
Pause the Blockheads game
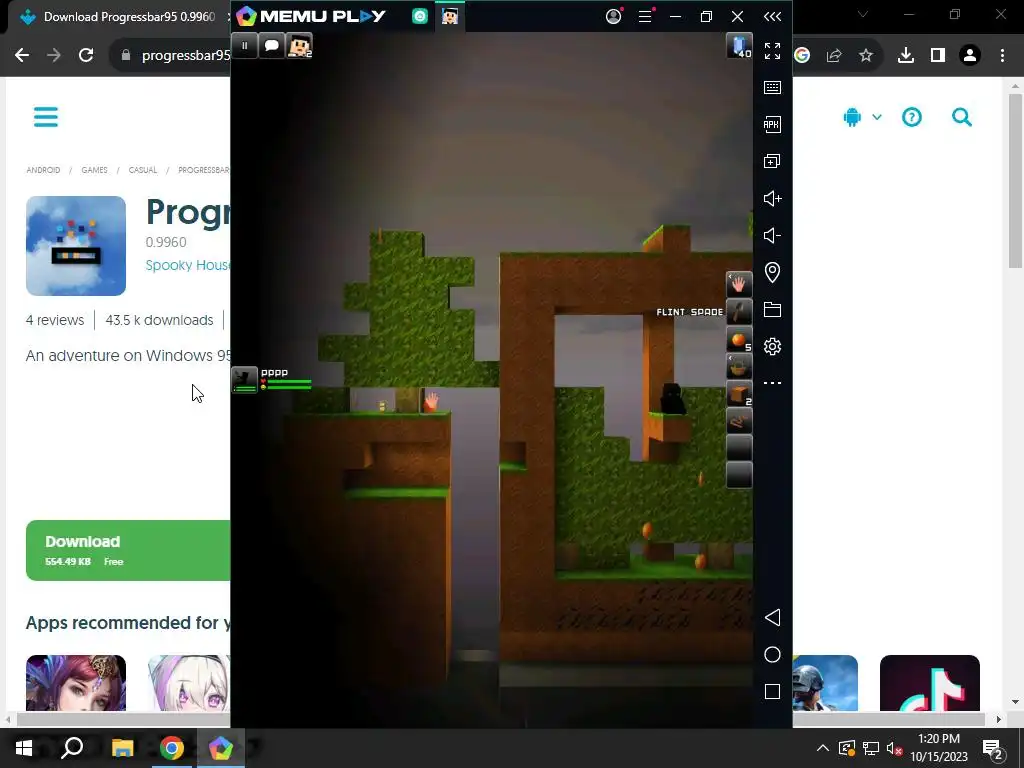click(244, 46)
